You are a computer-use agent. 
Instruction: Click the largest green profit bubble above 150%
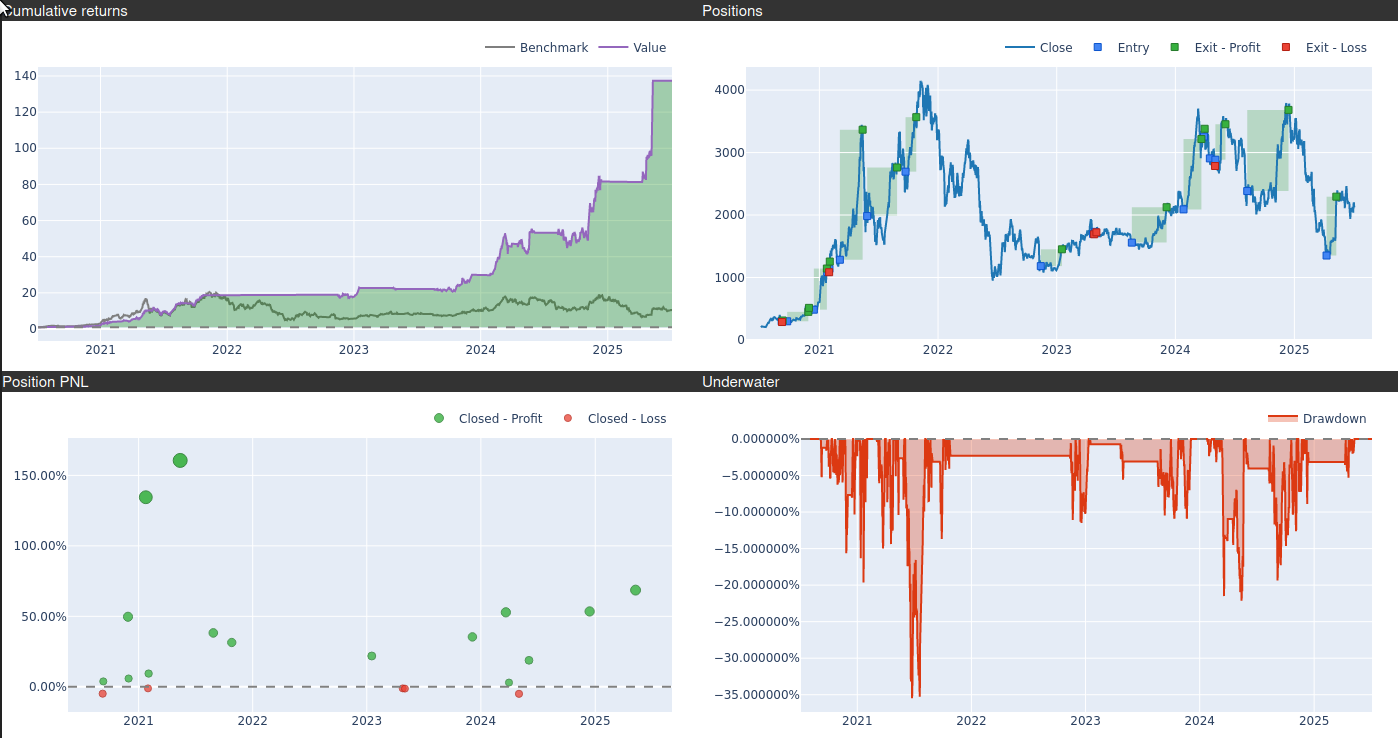180,461
